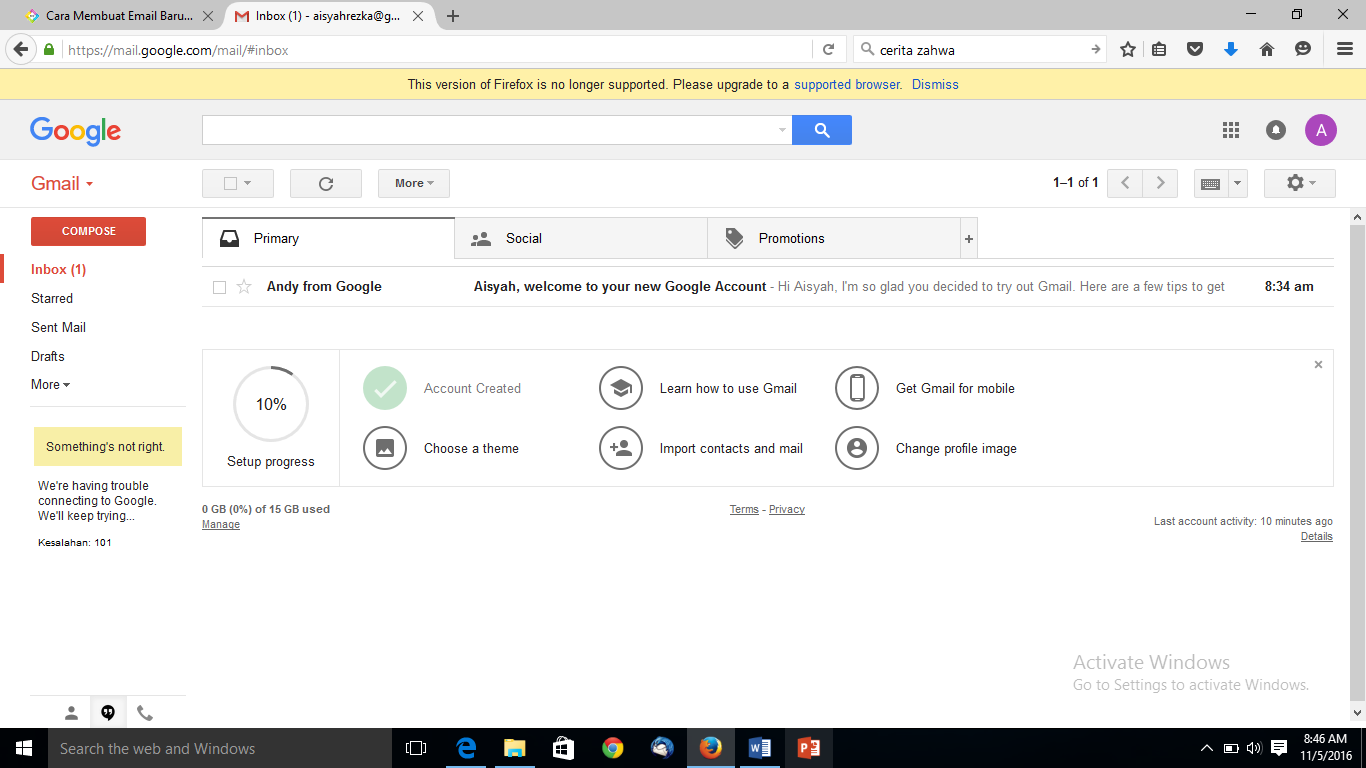
Task: Launch Chrome from the taskbar
Action: (x=613, y=748)
